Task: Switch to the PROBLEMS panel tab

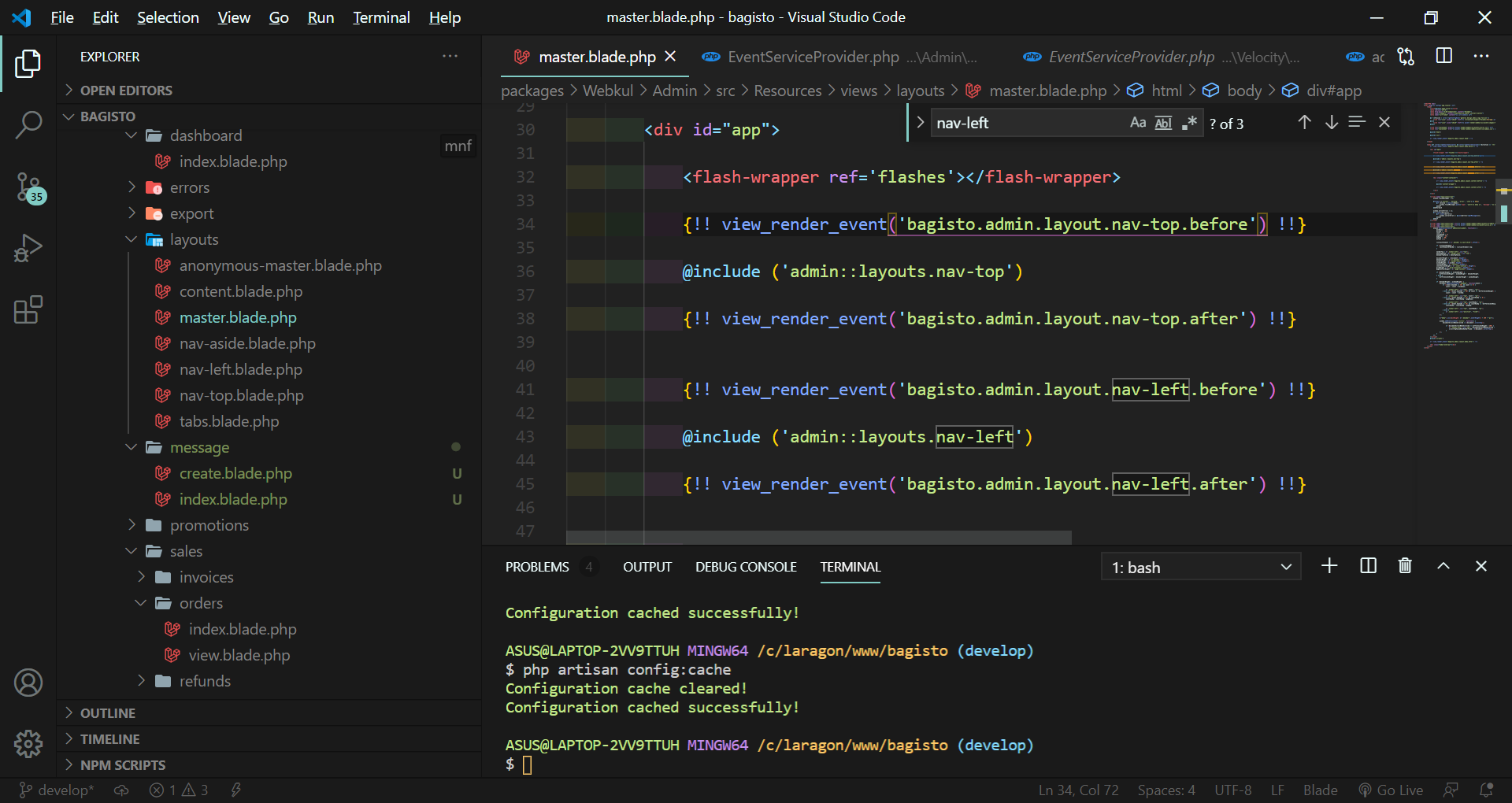Action: (537, 567)
